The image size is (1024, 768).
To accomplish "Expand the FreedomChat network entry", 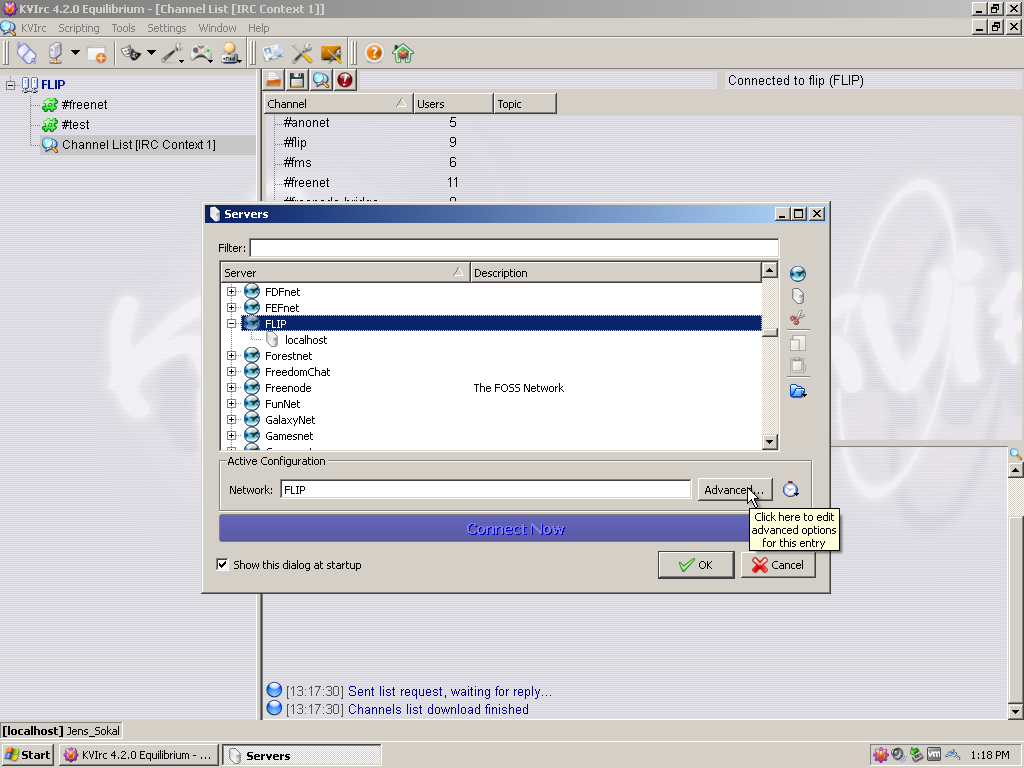I will coord(231,371).
